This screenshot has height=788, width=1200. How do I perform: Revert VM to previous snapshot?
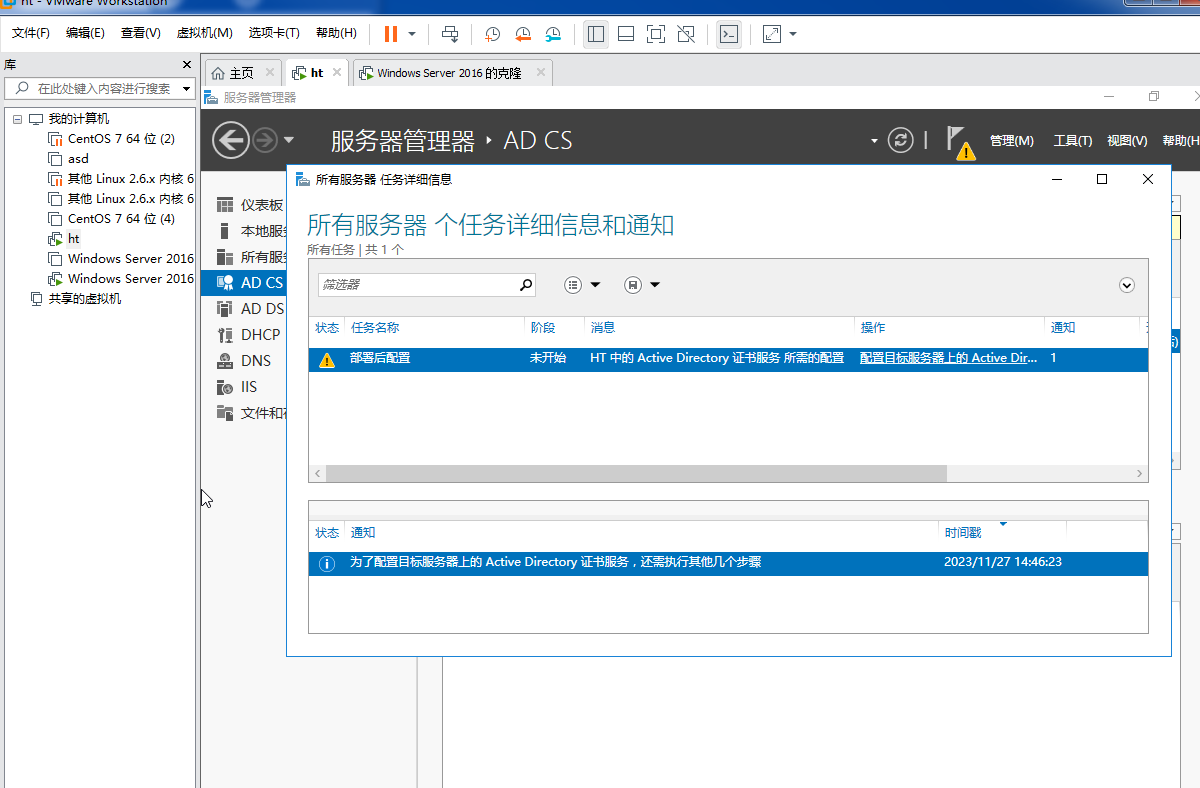coord(523,34)
